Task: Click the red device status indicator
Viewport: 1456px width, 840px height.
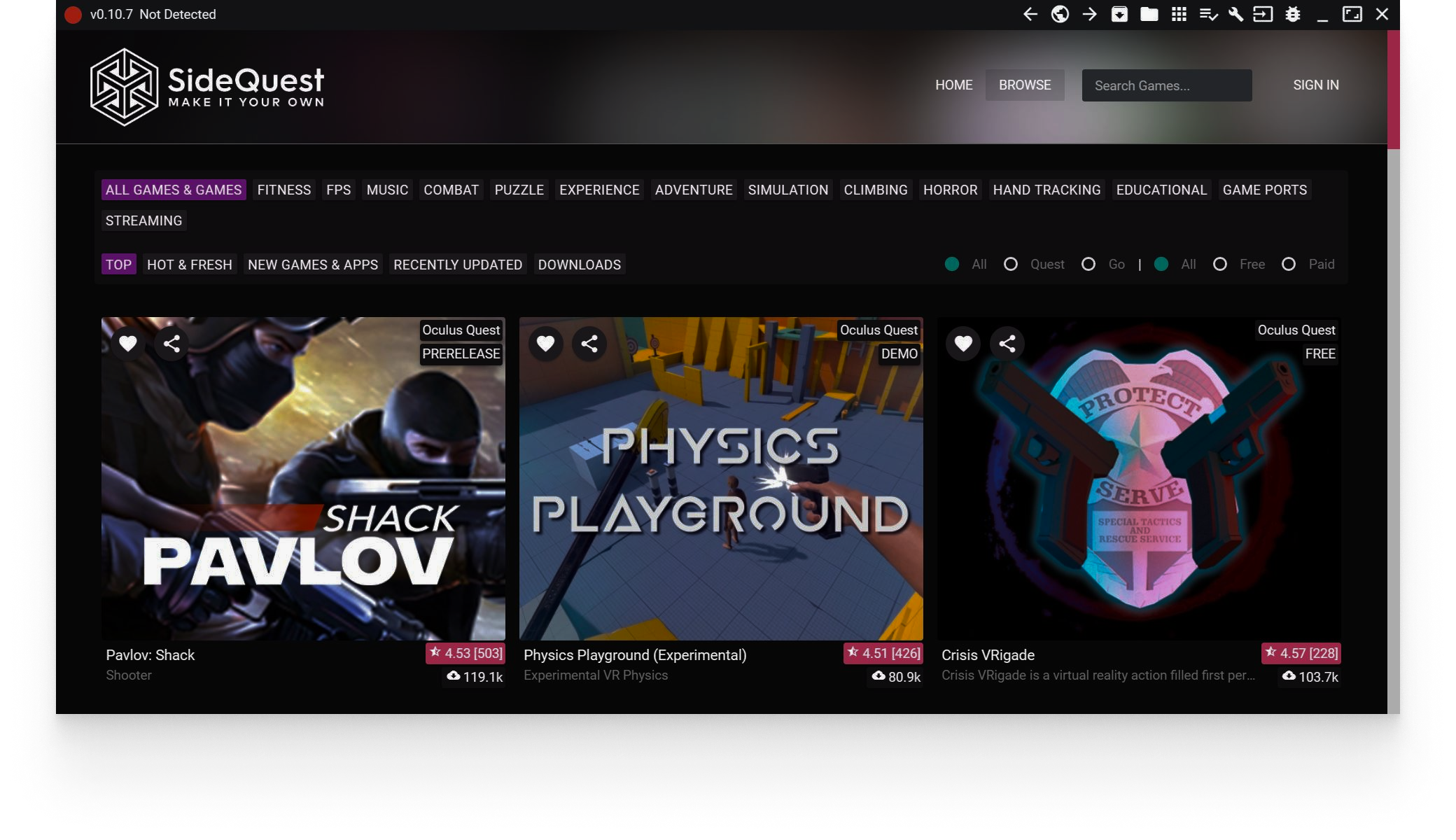Action: [x=73, y=15]
